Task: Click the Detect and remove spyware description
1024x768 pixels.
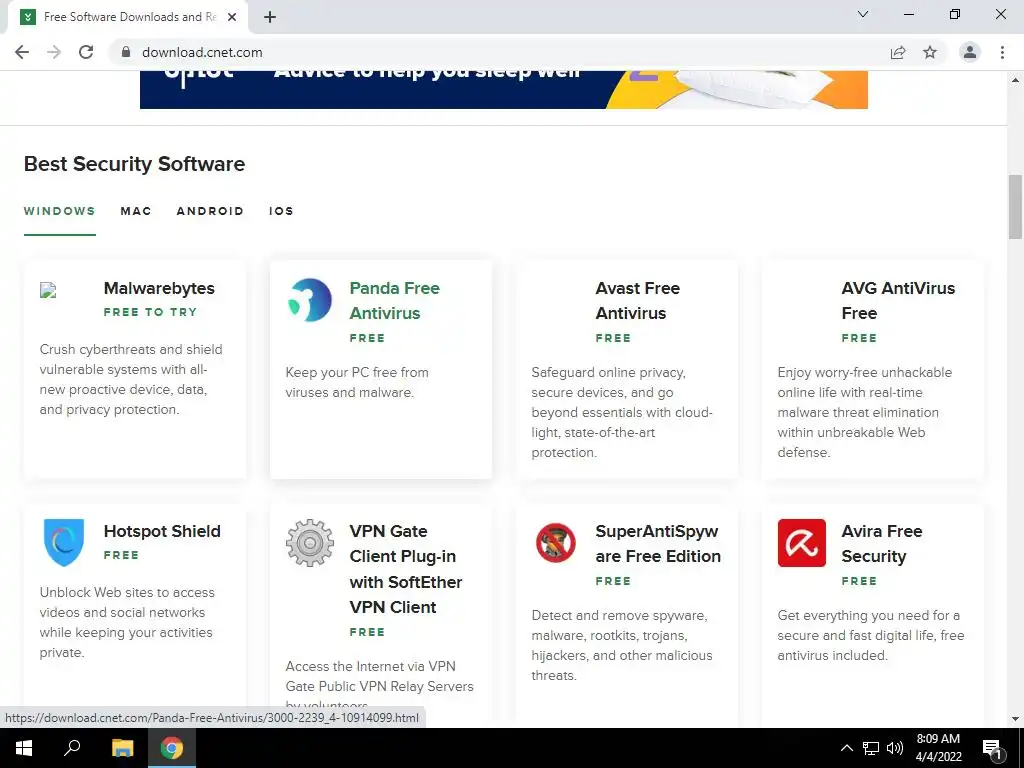Action: click(x=622, y=645)
